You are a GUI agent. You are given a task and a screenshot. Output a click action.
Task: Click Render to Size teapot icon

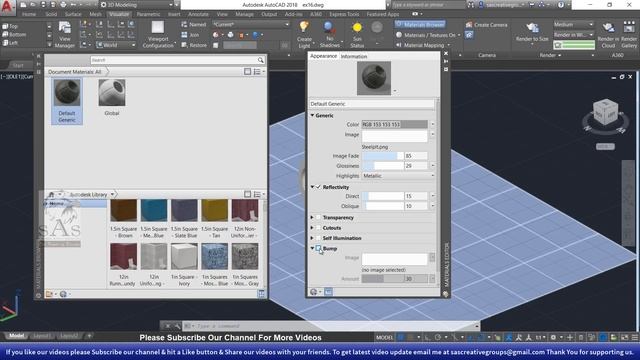tap(532, 28)
